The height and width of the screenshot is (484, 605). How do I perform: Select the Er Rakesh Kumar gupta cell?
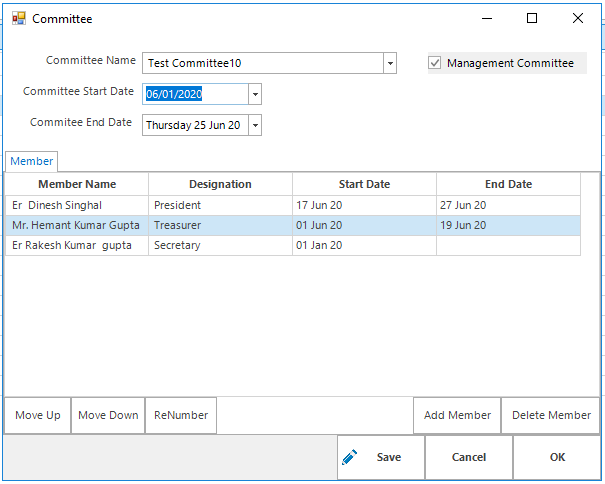[x=77, y=245]
